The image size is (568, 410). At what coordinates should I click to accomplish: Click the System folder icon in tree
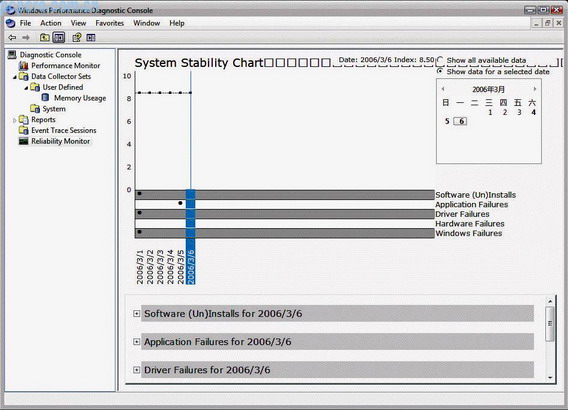click(35, 109)
